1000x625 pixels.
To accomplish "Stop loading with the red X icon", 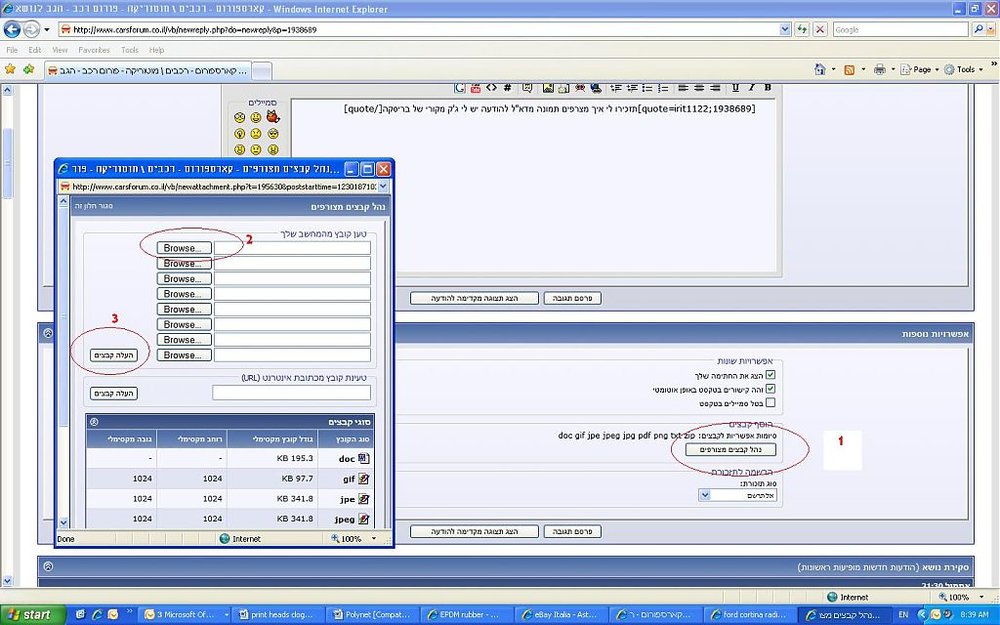I will click(820, 29).
